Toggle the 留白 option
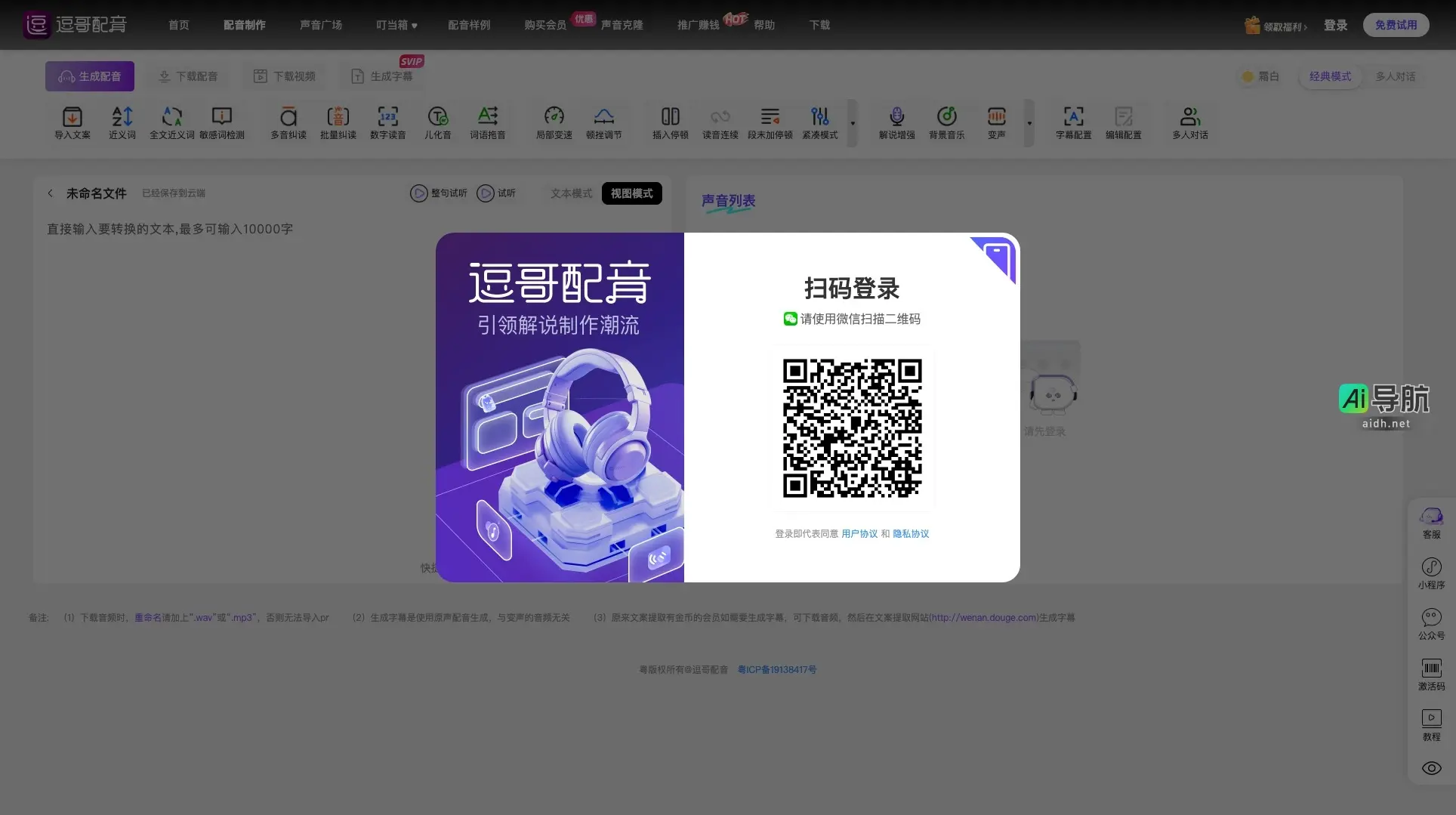This screenshot has width=1456, height=815. tap(1260, 76)
